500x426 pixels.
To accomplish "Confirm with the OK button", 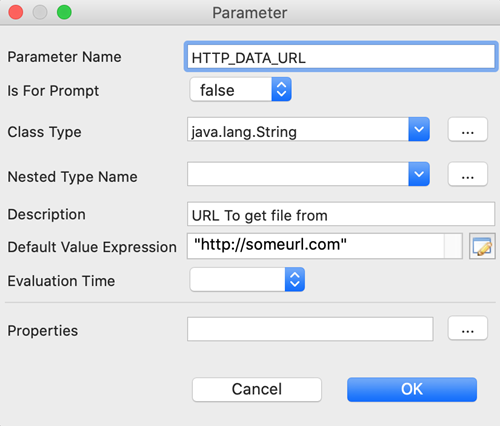I will tap(412, 389).
